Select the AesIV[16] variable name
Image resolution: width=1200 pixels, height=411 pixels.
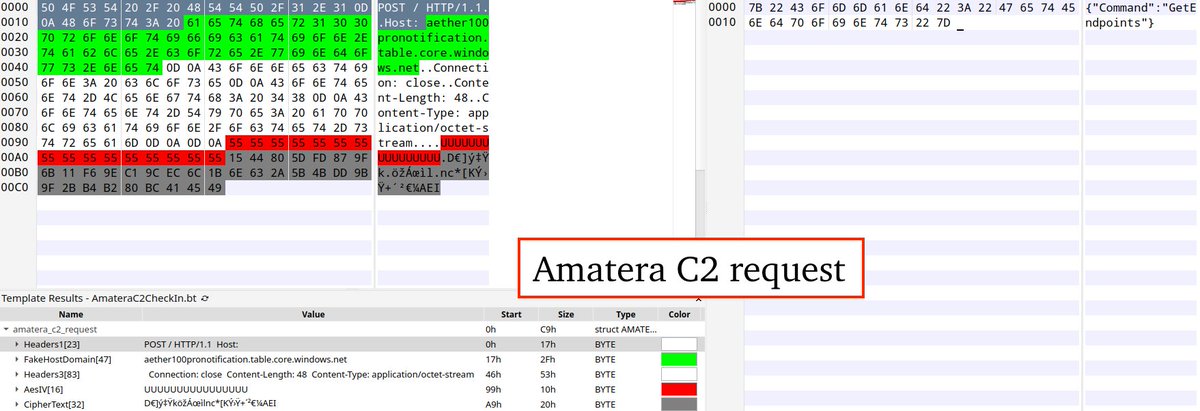point(43,388)
